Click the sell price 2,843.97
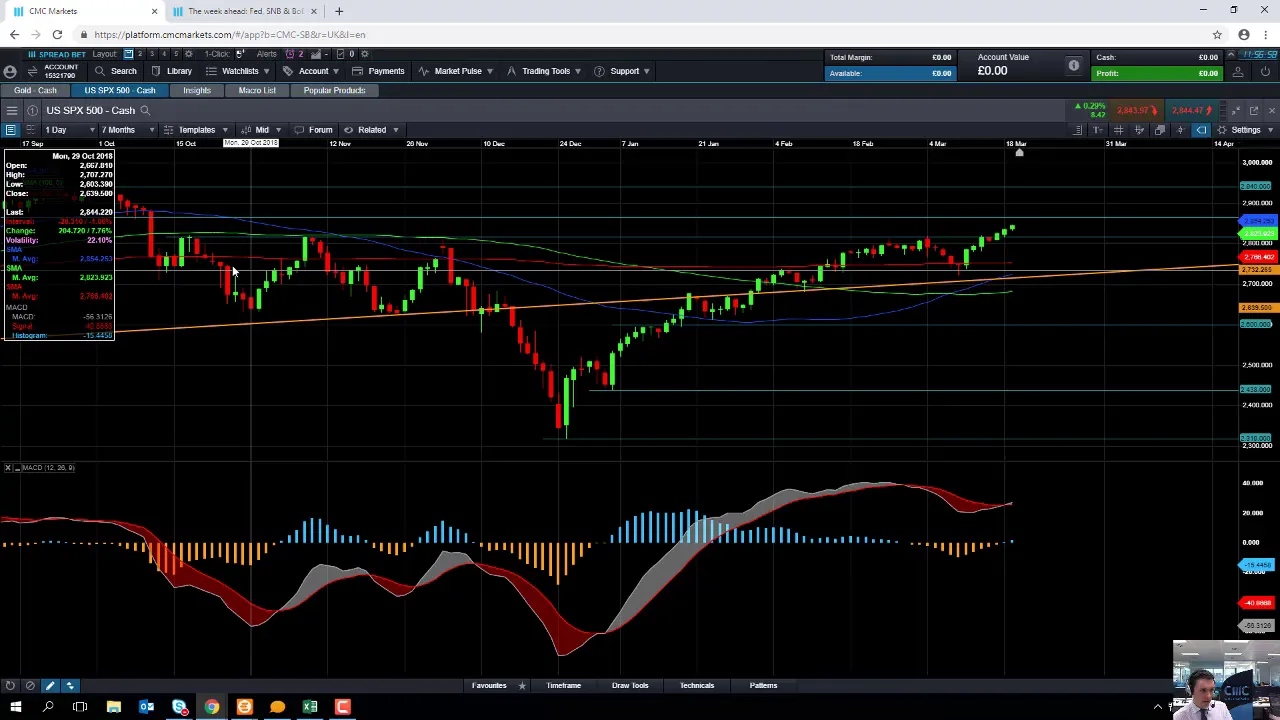1280x720 pixels. (x=1137, y=110)
